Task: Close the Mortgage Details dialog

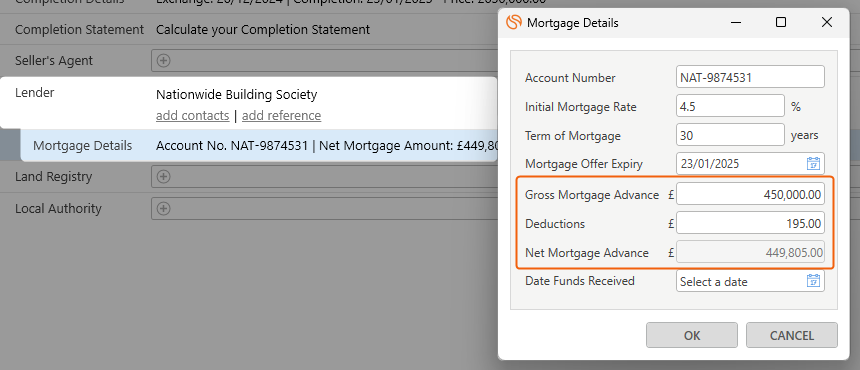Action: [x=827, y=22]
